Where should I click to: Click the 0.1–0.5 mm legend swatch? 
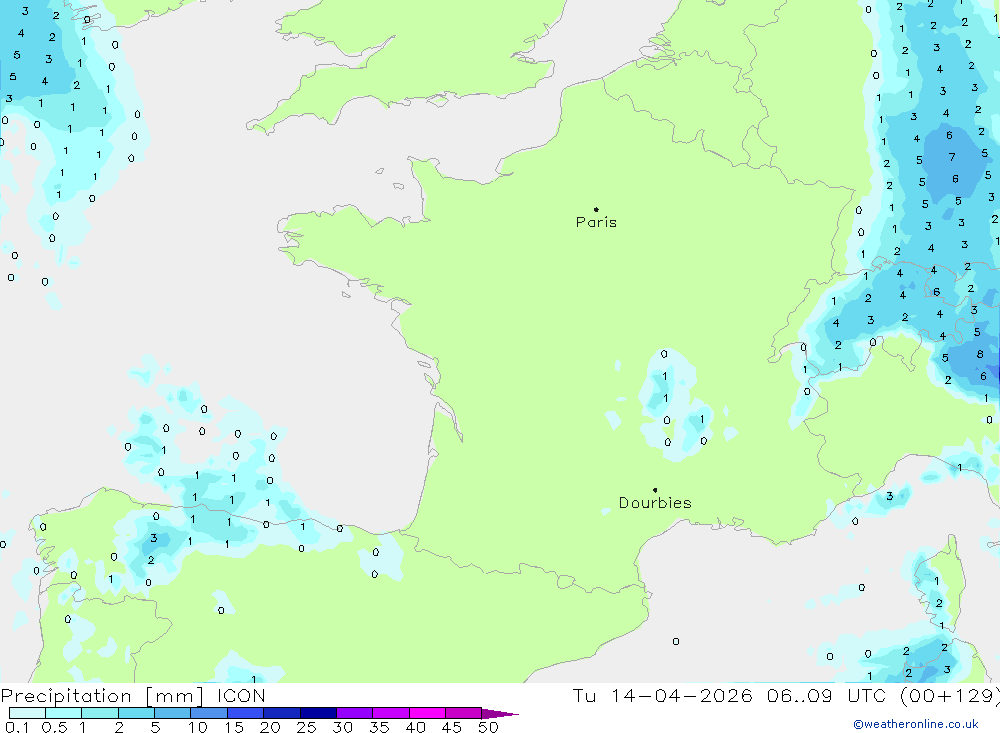[x=27, y=713]
